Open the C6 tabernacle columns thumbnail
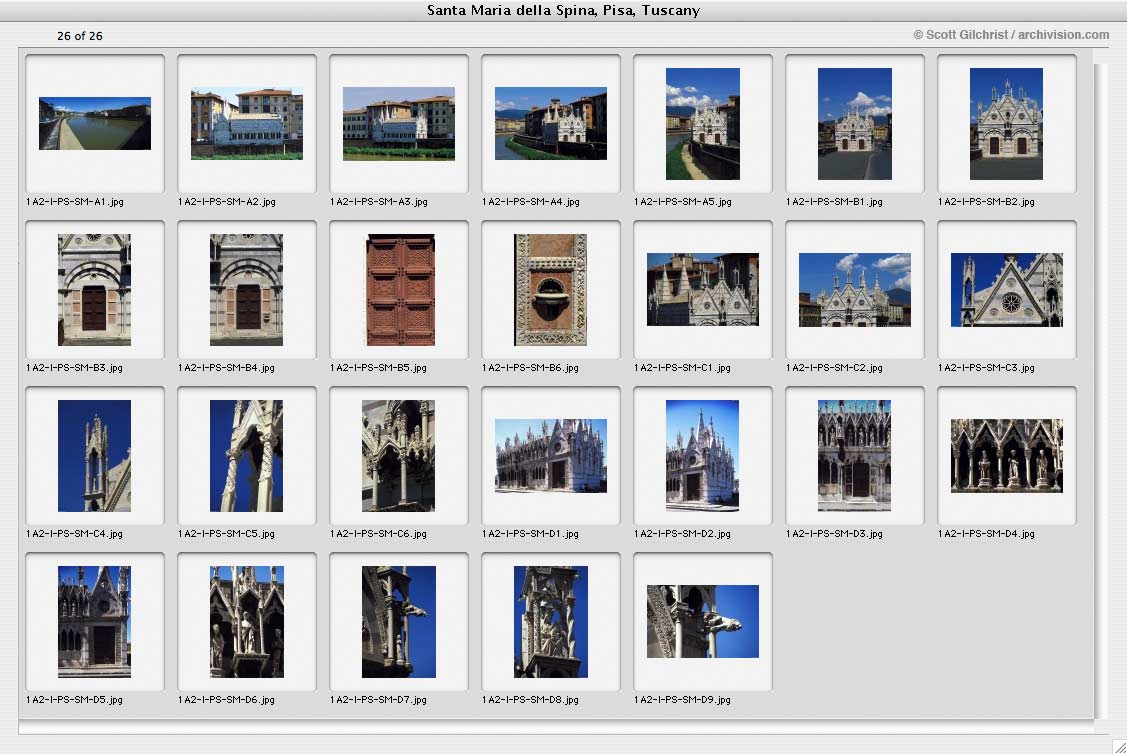Image resolution: width=1127 pixels, height=754 pixels. coord(398,456)
